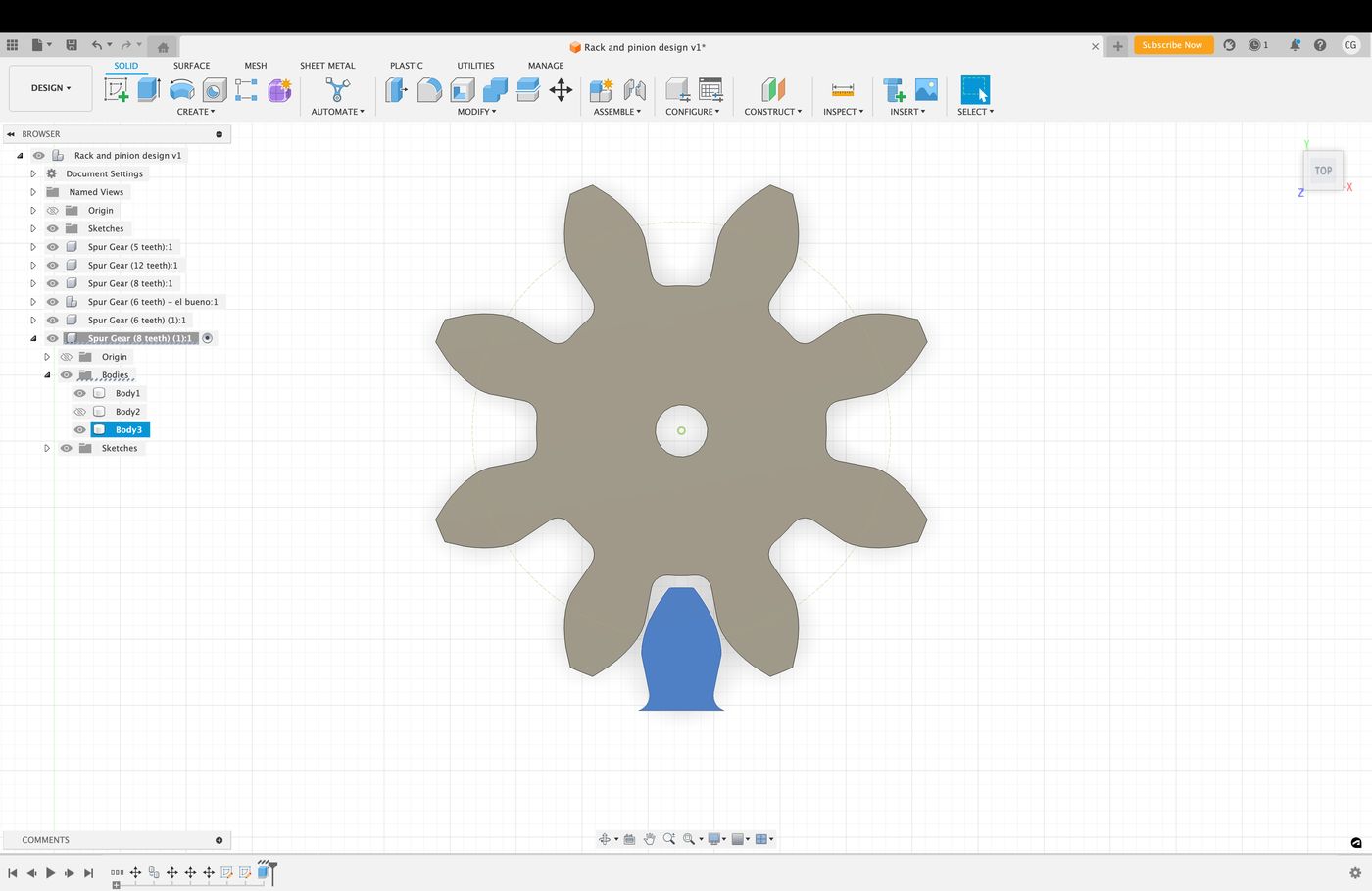Select the Press Pull modify tool
This screenshot has height=891, width=1372.
(x=396, y=90)
